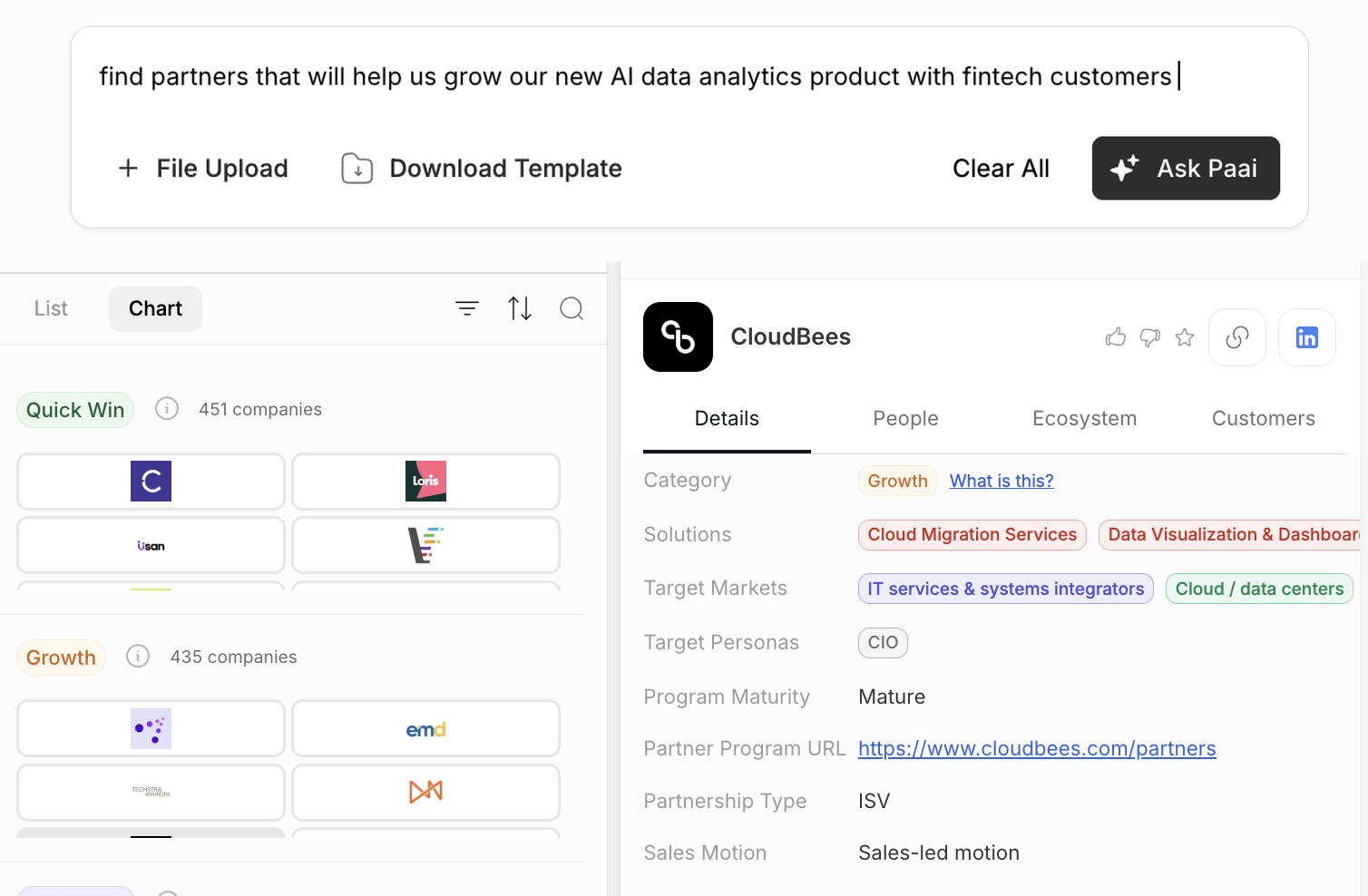Viewport: 1368px width, 896px height.
Task: Click the Data Visualization & Dashboard tag
Action: click(x=1230, y=534)
